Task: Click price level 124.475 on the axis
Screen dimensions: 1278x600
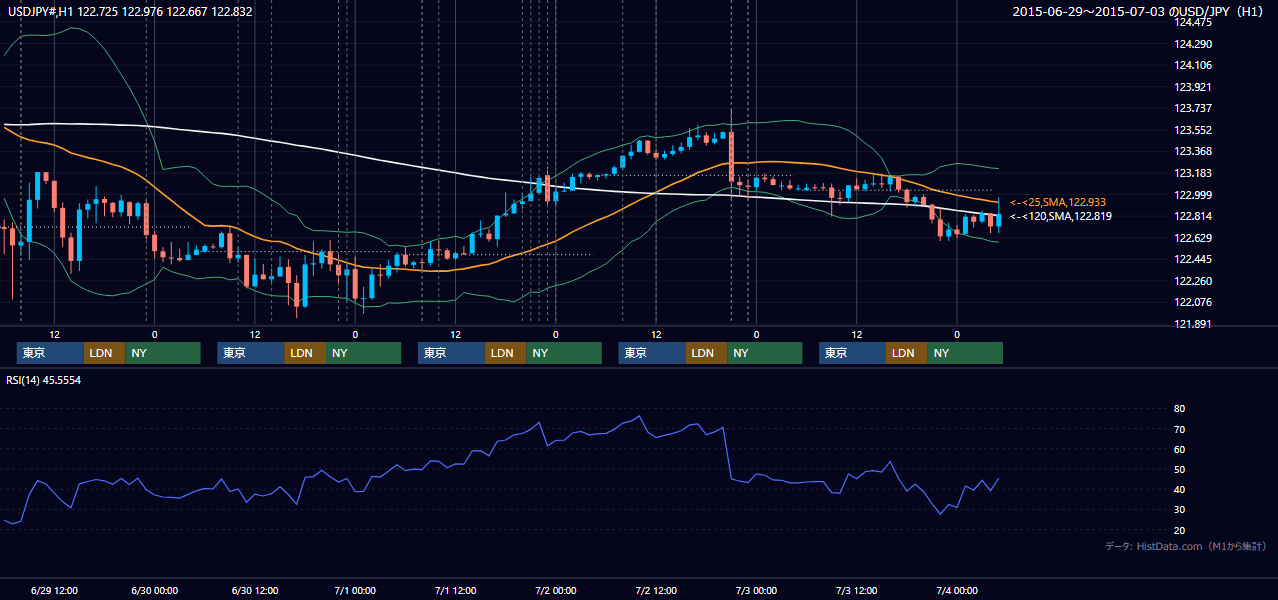Action: pyautogui.click(x=1195, y=22)
